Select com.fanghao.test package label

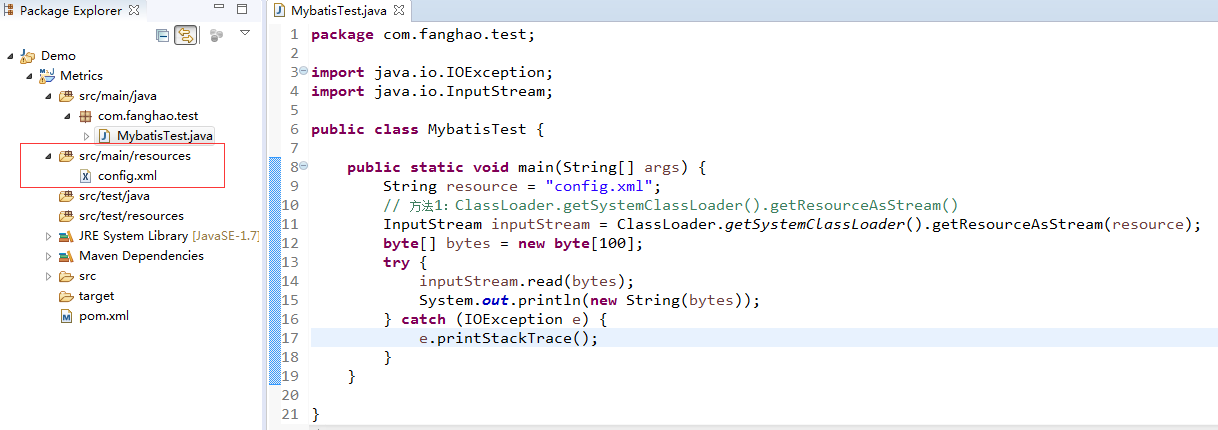point(148,116)
